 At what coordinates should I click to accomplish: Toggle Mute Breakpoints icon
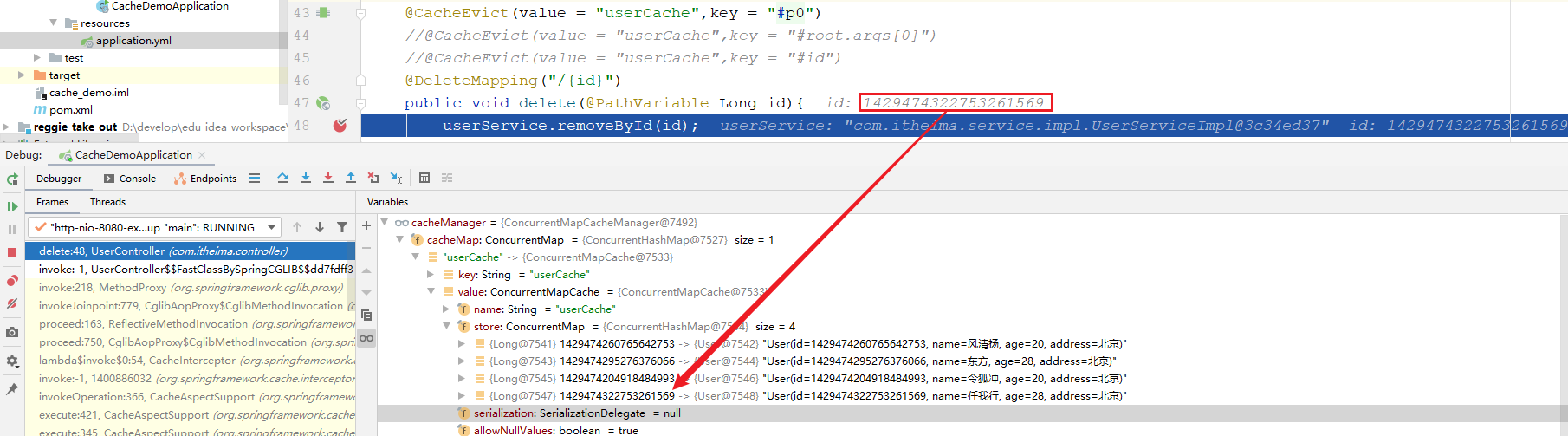[x=12, y=303]
